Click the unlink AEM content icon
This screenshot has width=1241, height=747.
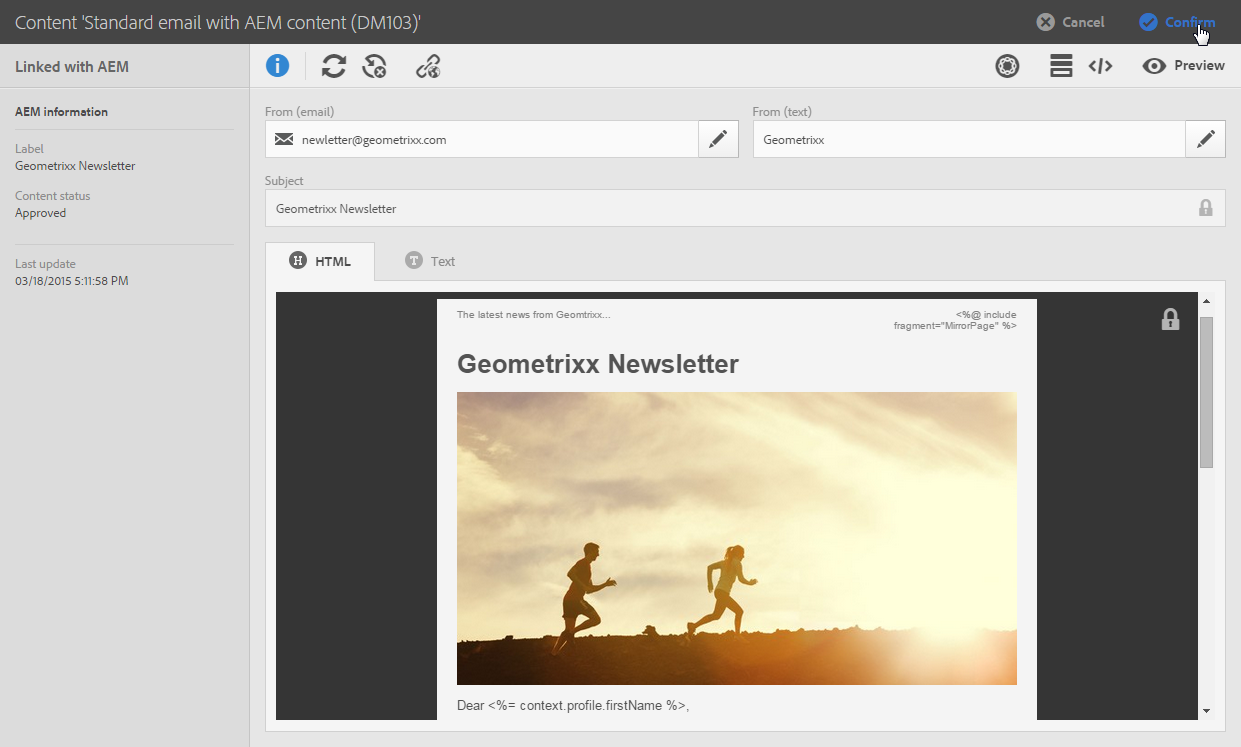click(x=428, y=66)
